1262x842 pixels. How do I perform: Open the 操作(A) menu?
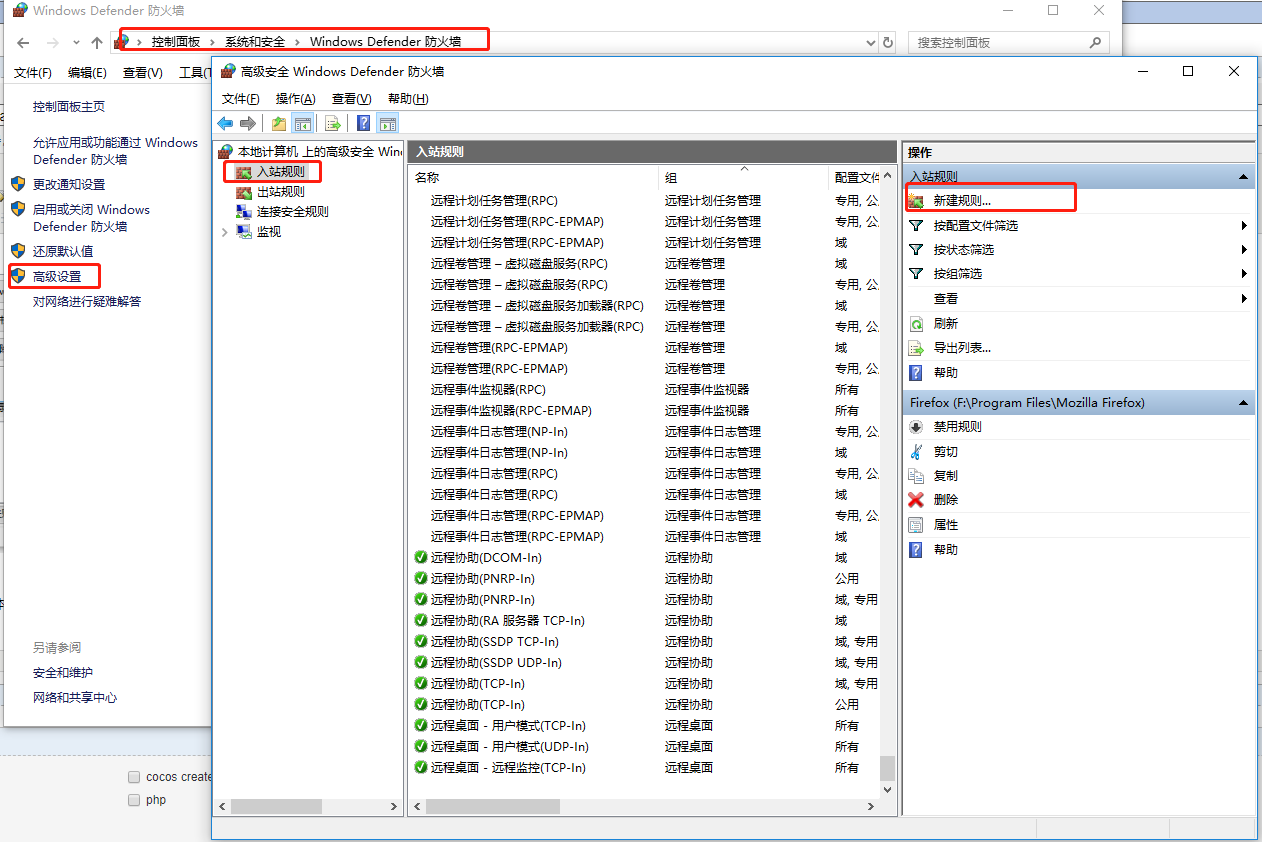[295, 99]
